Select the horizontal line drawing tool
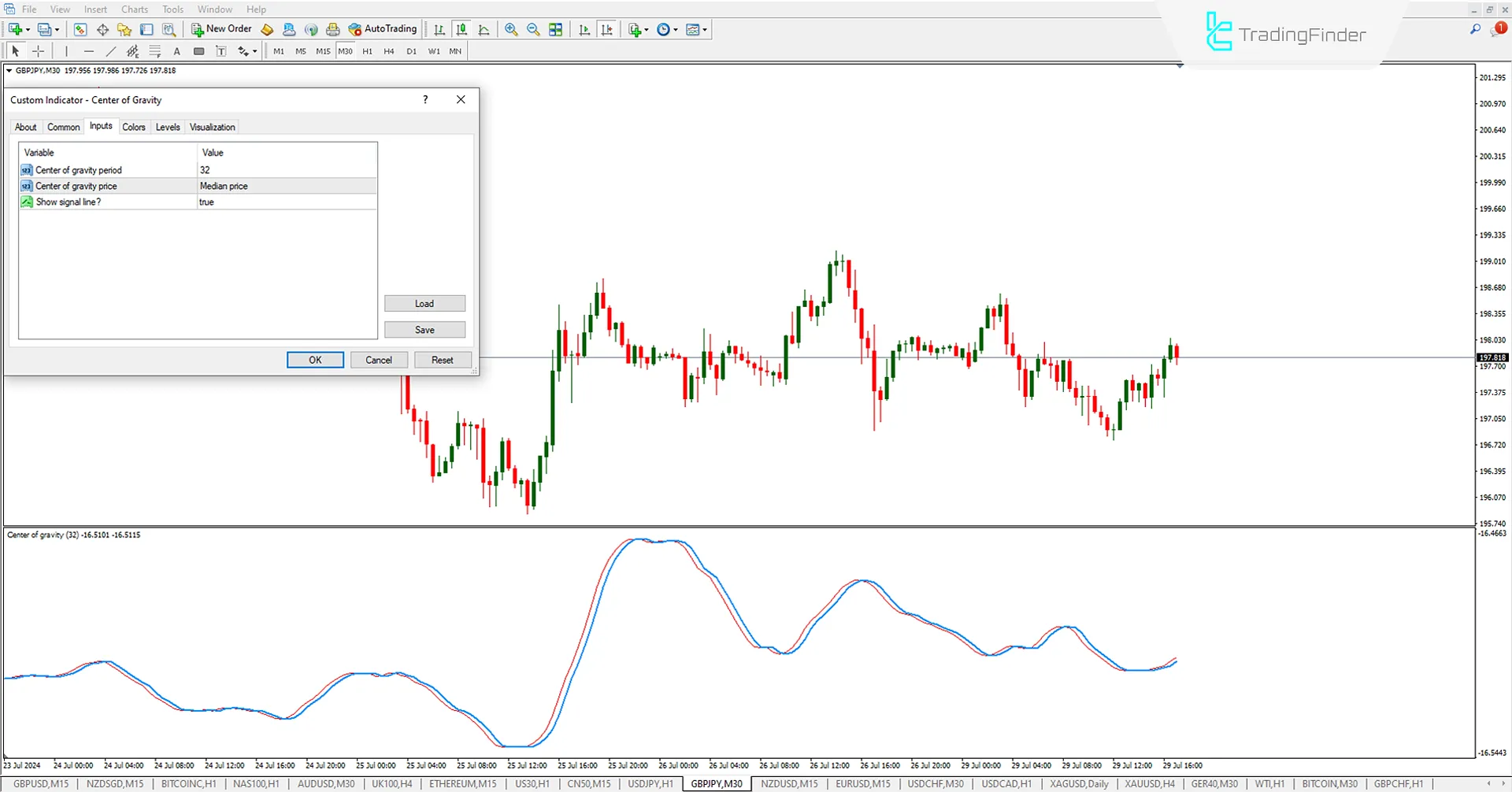This screenshot has height=792, width=1512. (89, 50)
